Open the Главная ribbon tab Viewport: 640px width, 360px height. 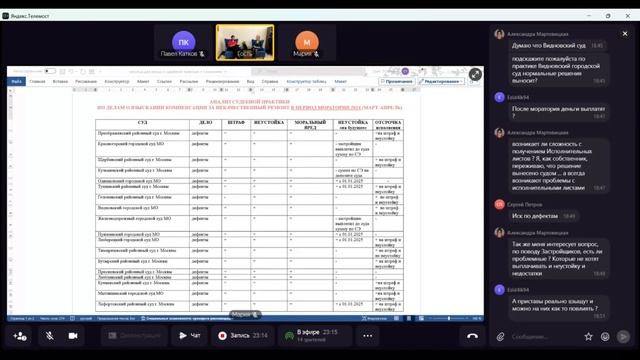click(x=38, y=82)
